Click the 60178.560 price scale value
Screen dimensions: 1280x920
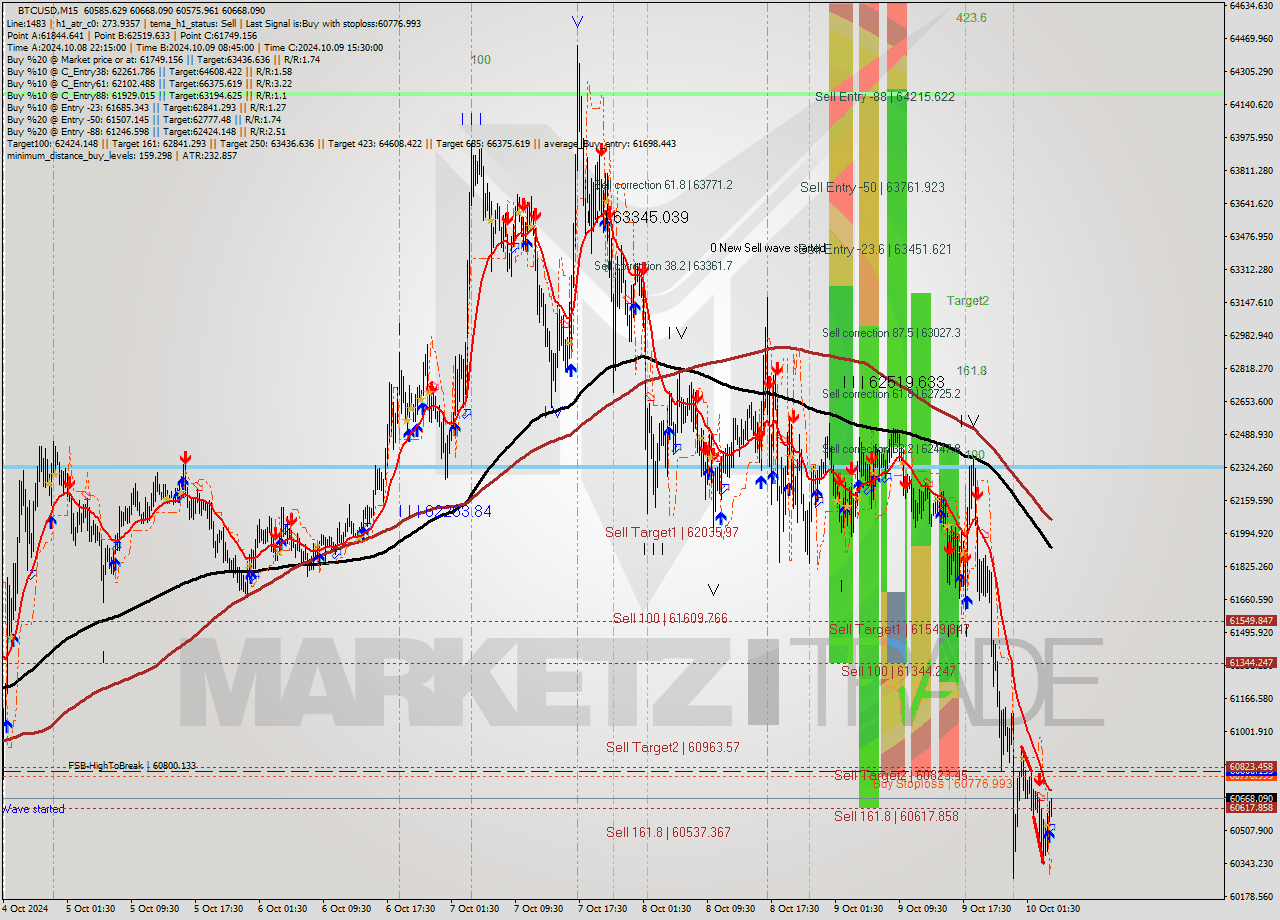(1250, 896)
